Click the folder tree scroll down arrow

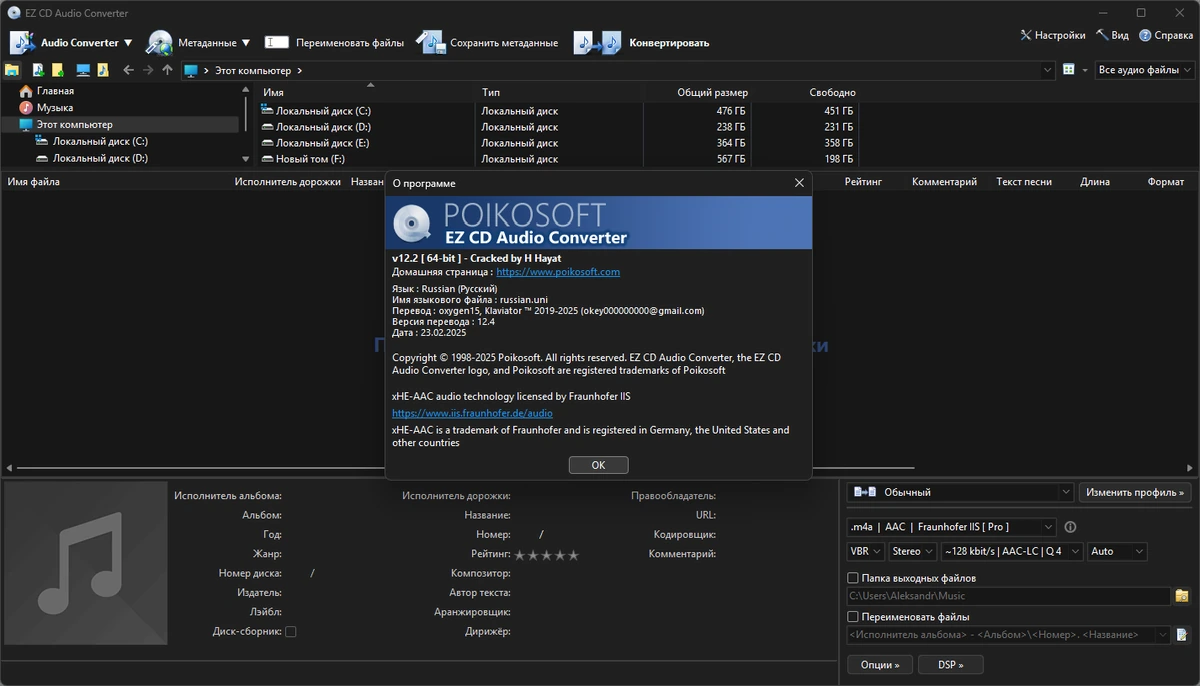pos(246,158)
